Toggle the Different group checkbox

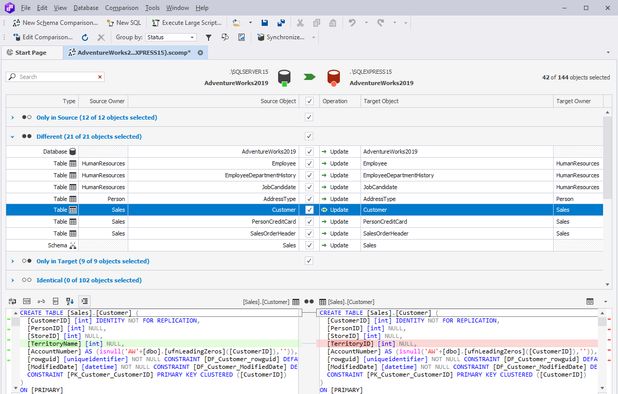309,136
